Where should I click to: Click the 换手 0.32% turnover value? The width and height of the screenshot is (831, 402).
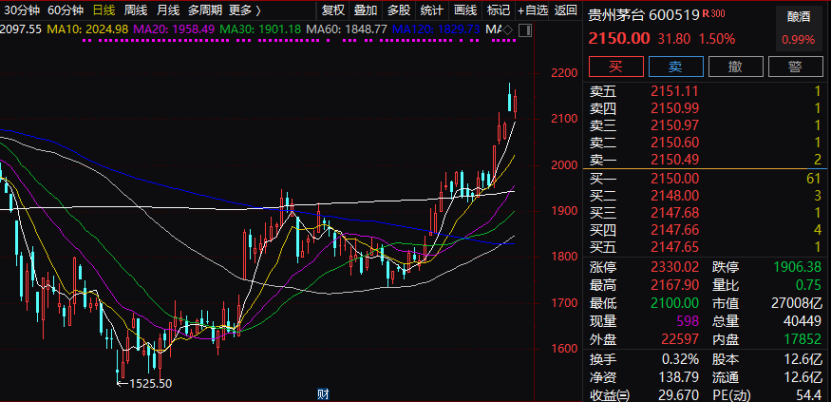point(681,360)
